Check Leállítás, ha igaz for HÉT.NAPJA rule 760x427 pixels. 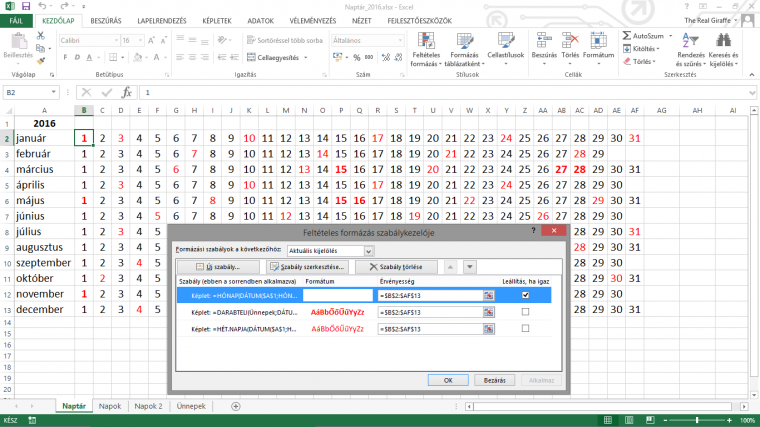[525, 329]
